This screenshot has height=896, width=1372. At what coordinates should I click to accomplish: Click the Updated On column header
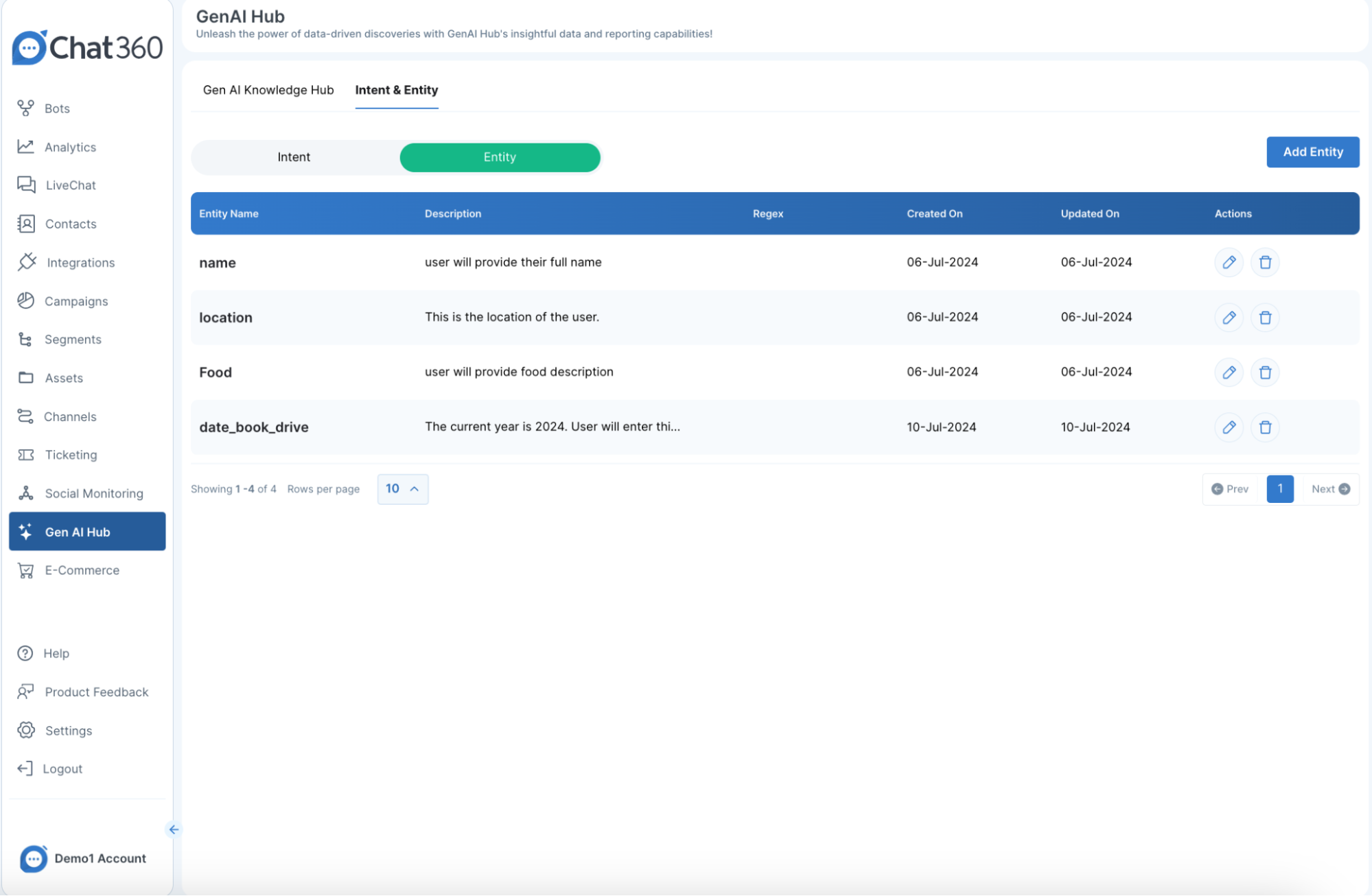click(x=1090, y=213)
